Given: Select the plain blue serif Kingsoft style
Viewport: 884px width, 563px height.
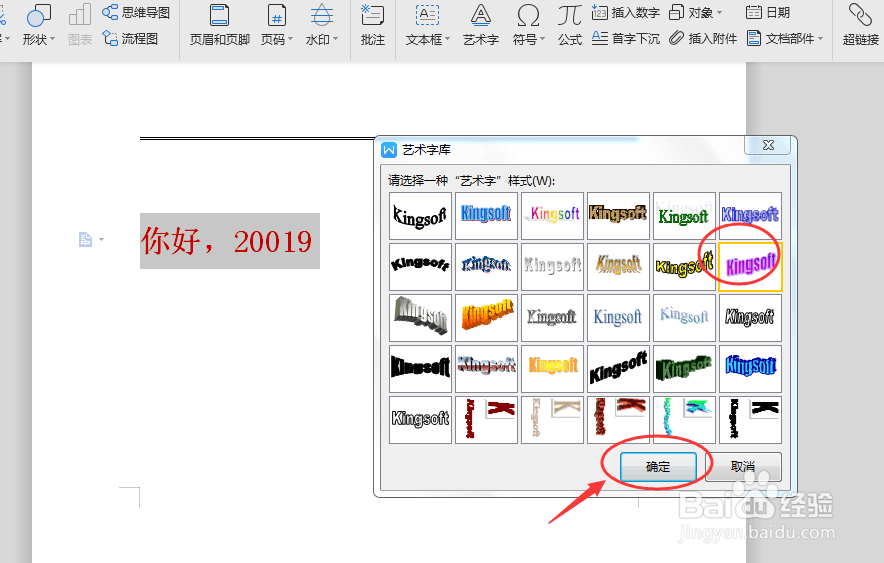Looking at the screenshot, I should 618,317.
